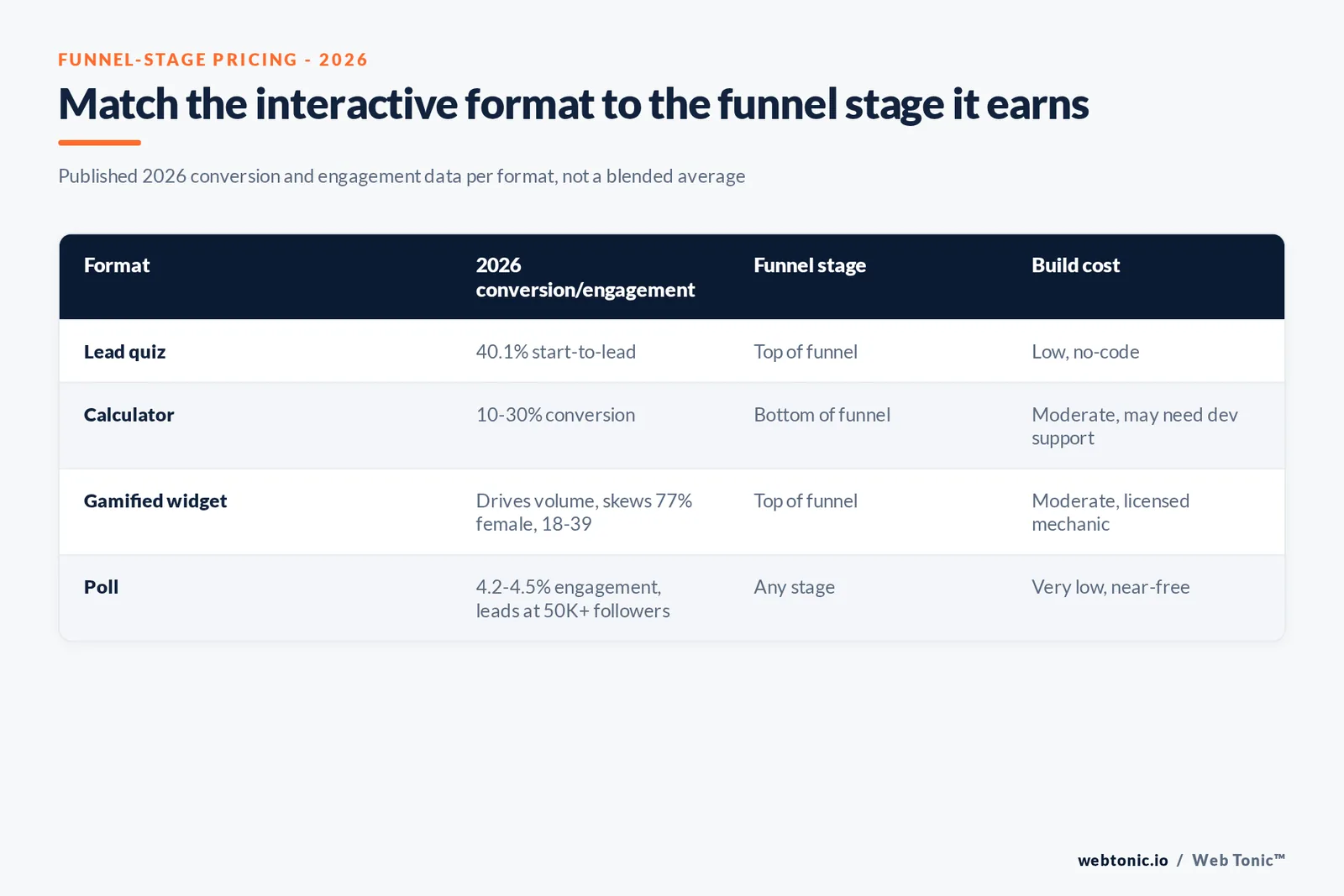This screenshot has height=896, width=1344.
Task: Click the '40.1% start-to-lead' cell
Action: point(555,352)
